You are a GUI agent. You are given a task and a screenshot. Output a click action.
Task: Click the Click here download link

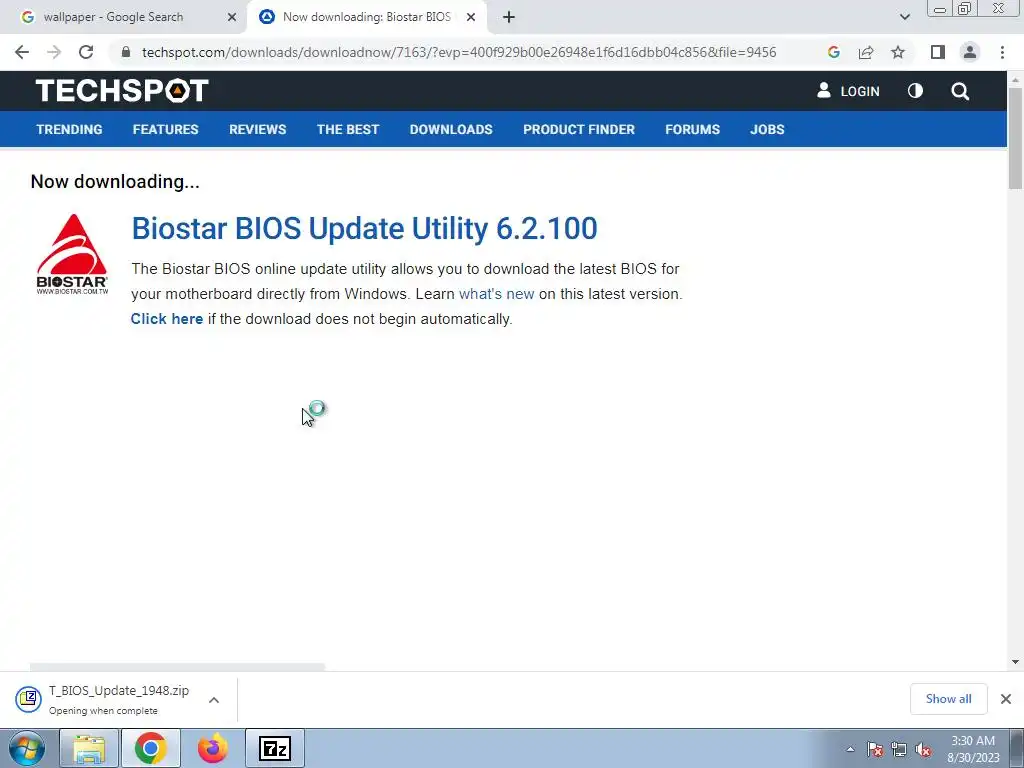point(167,319)
